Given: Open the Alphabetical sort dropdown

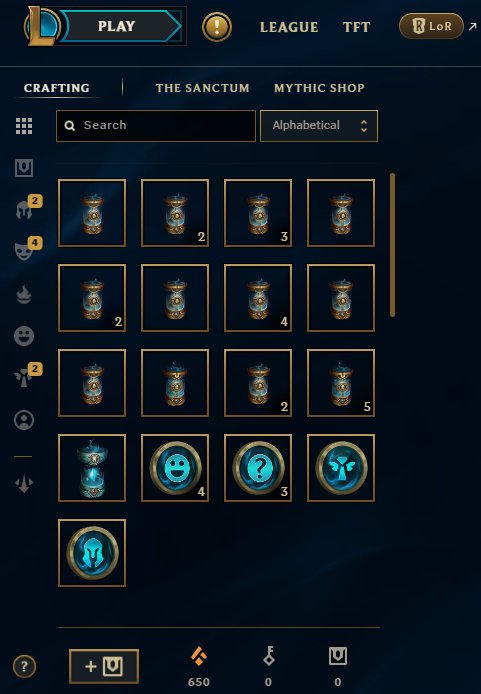Looking at the screenshot, I should (x=319, y=126).
